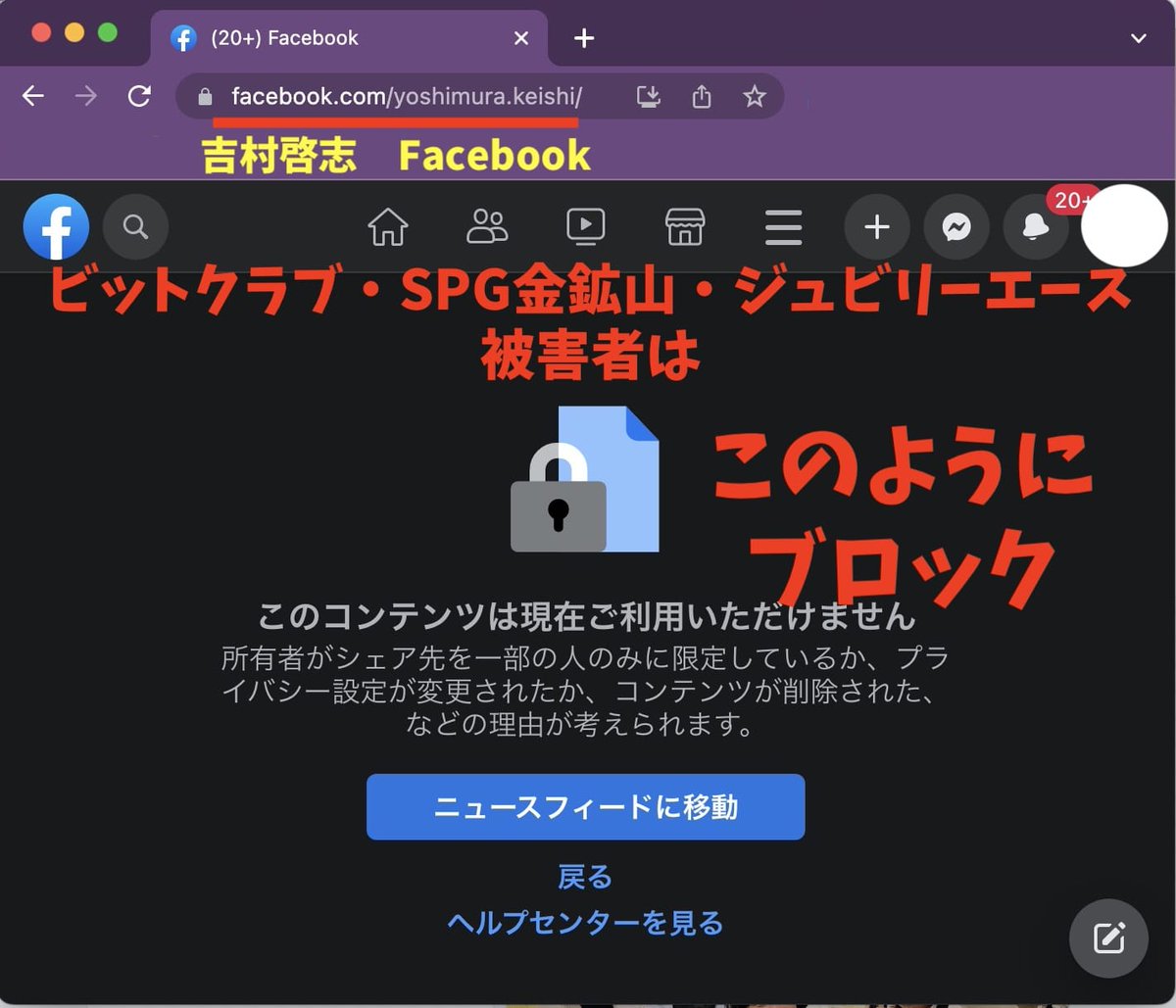1176x1008 pixels.
Task: Open Messenger chat icon
Action: (x=956, y=227)
